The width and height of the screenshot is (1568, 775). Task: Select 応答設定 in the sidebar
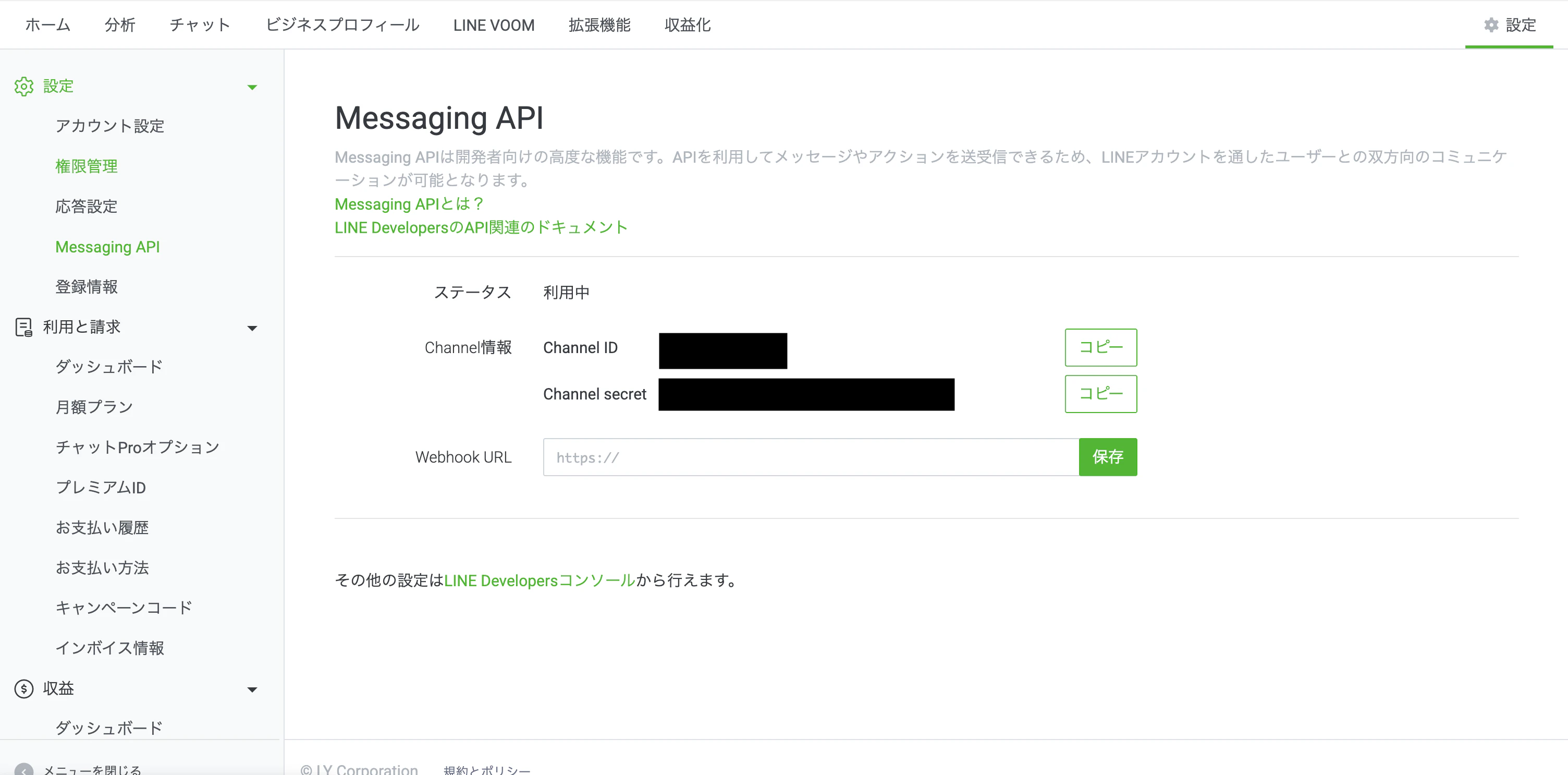(x=87, y=207)
